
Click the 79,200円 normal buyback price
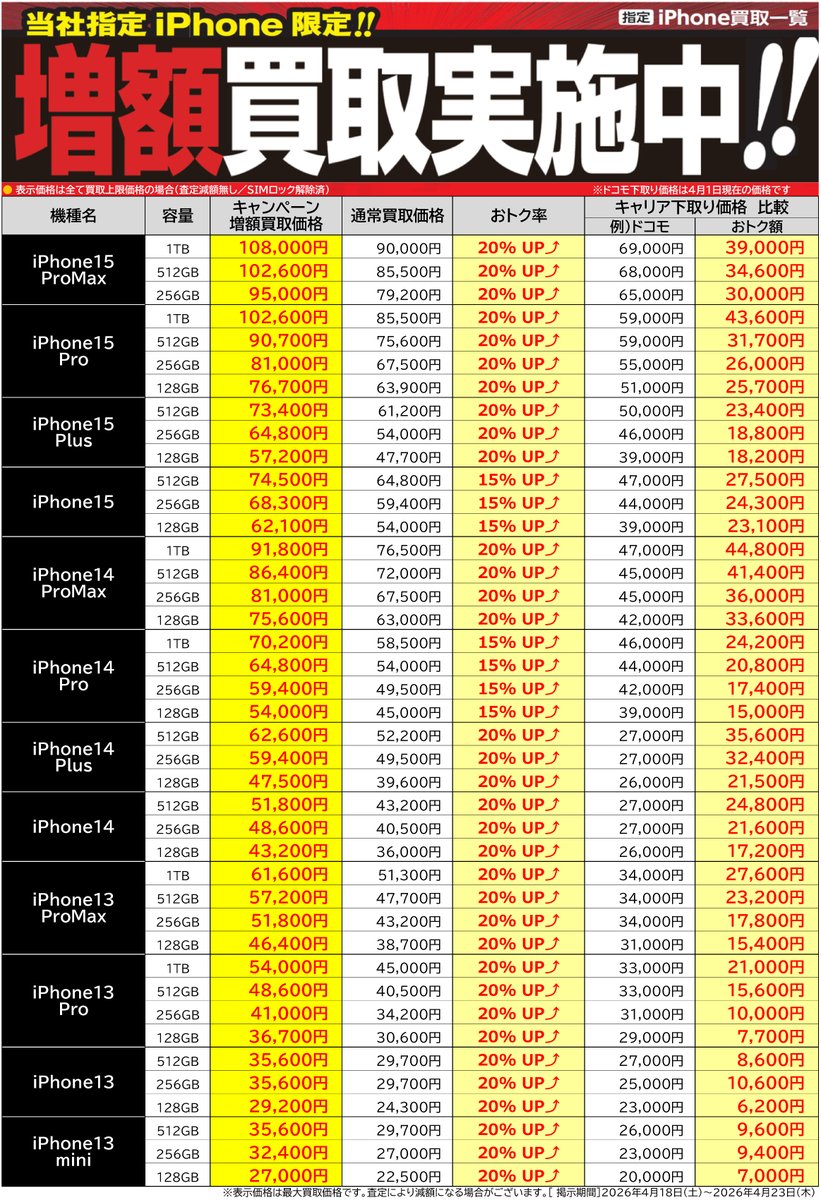[x=408, y=294]
